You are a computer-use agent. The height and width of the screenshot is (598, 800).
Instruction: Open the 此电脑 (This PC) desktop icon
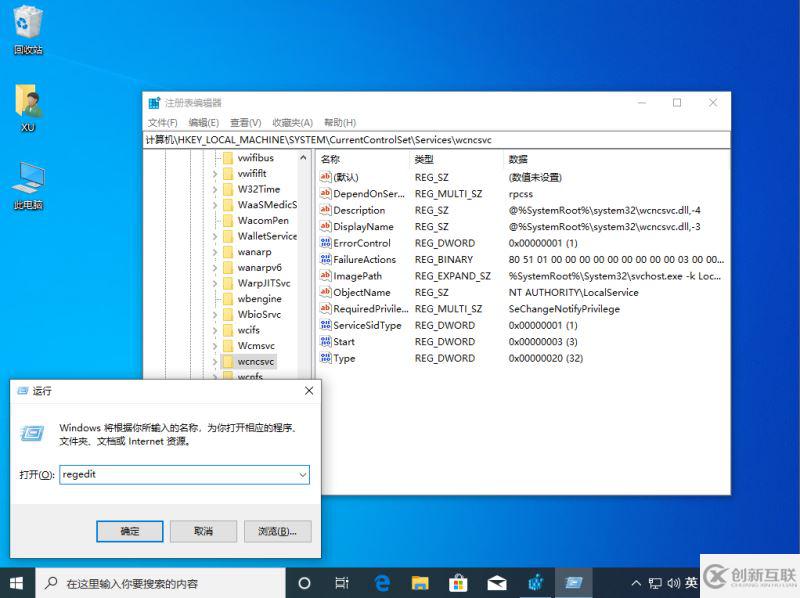coord(28,179)
